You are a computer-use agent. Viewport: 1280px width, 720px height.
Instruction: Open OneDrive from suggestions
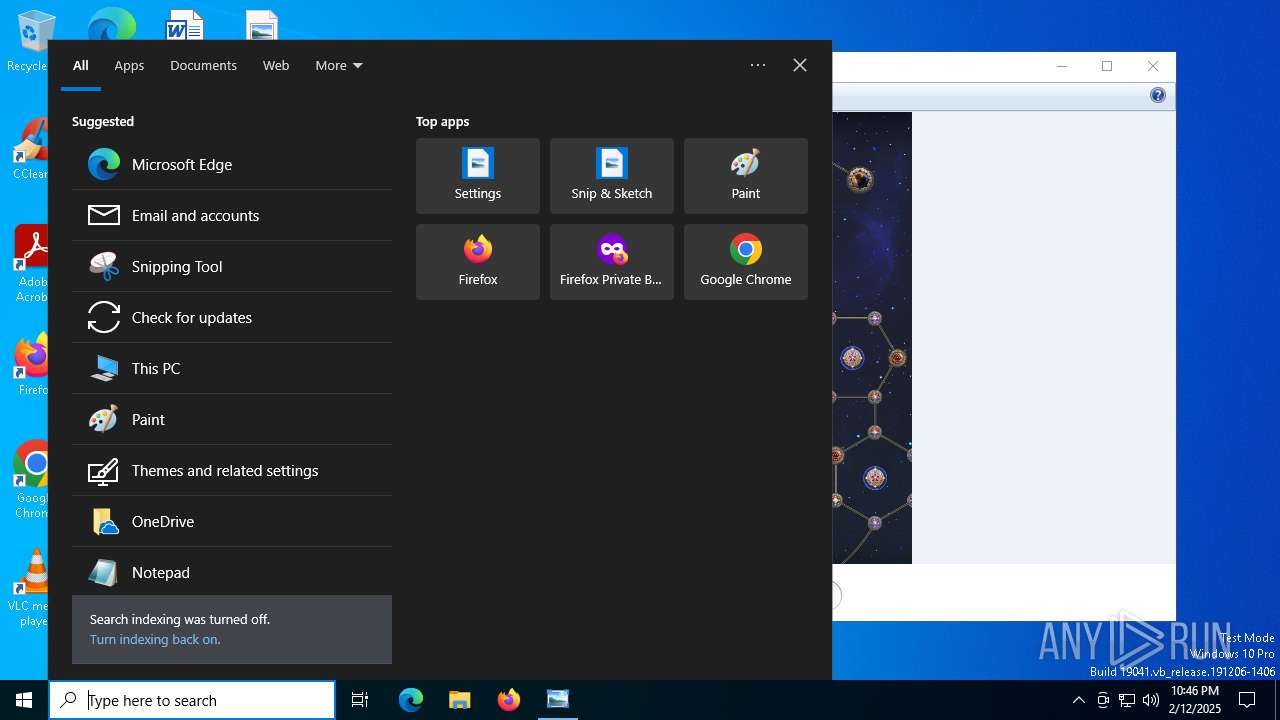click(x=232, y=521)
